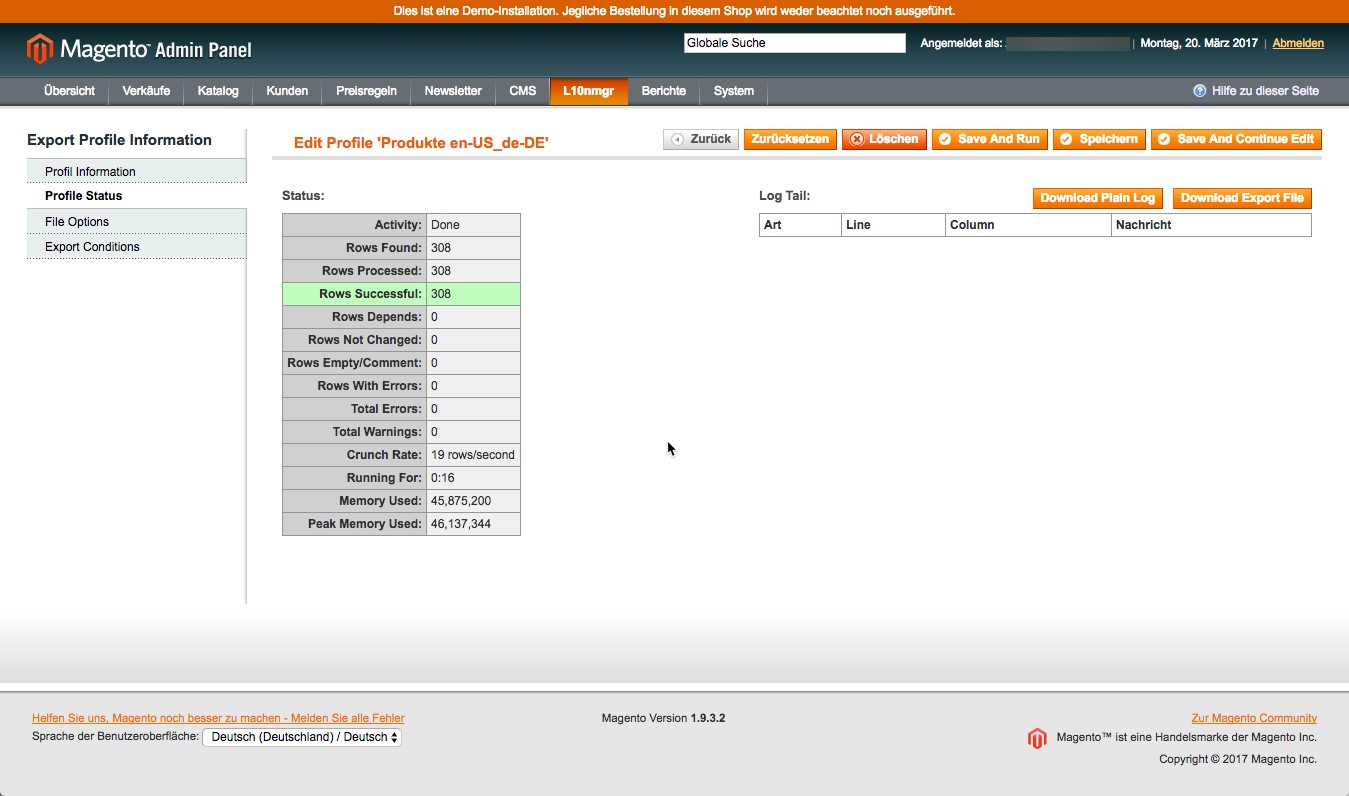Viewport: 1349px width, 796px height.
Task: Download the plain log file
Action: point(1097,198)
